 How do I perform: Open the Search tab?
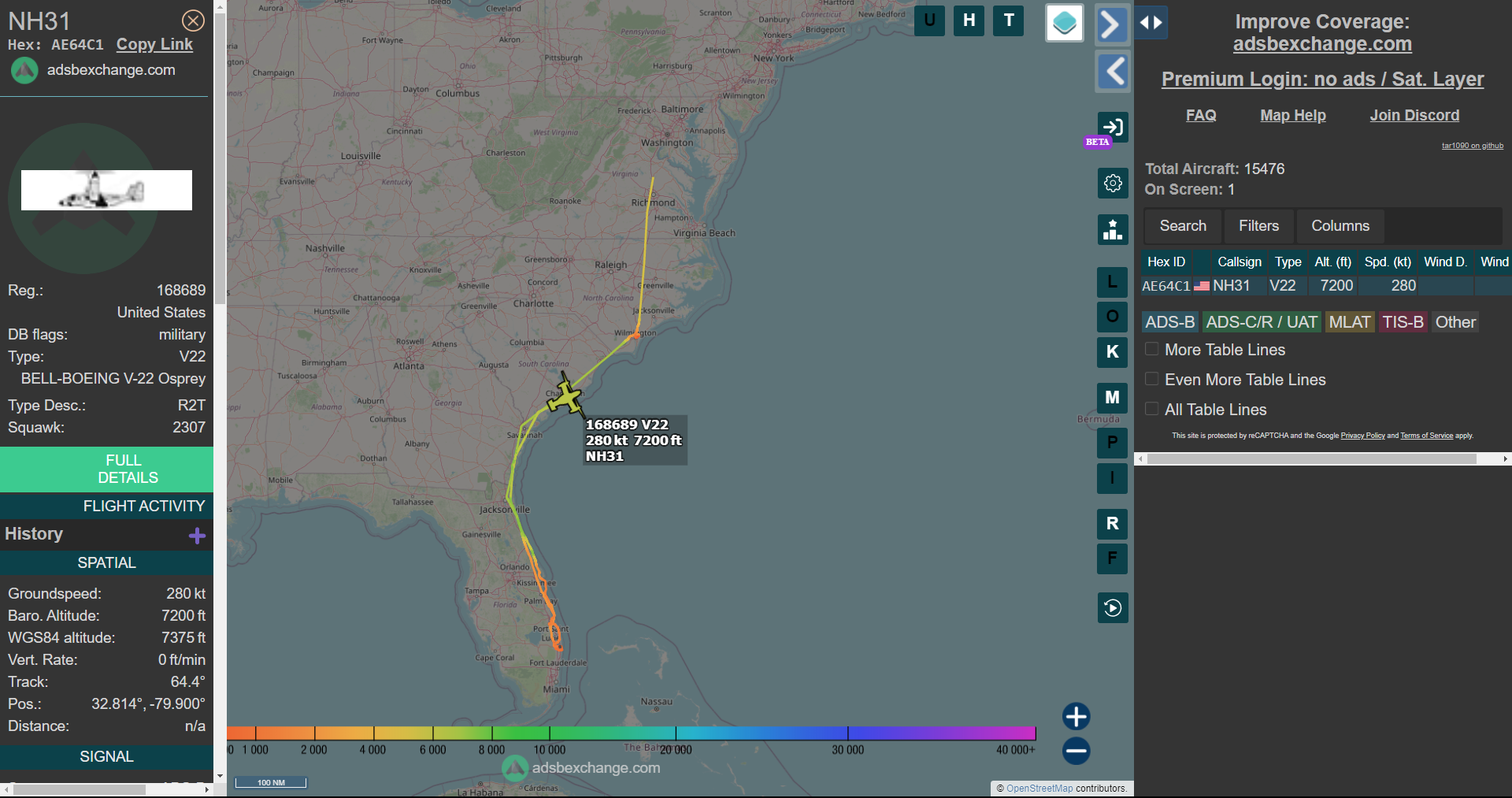click(1183, 226)
